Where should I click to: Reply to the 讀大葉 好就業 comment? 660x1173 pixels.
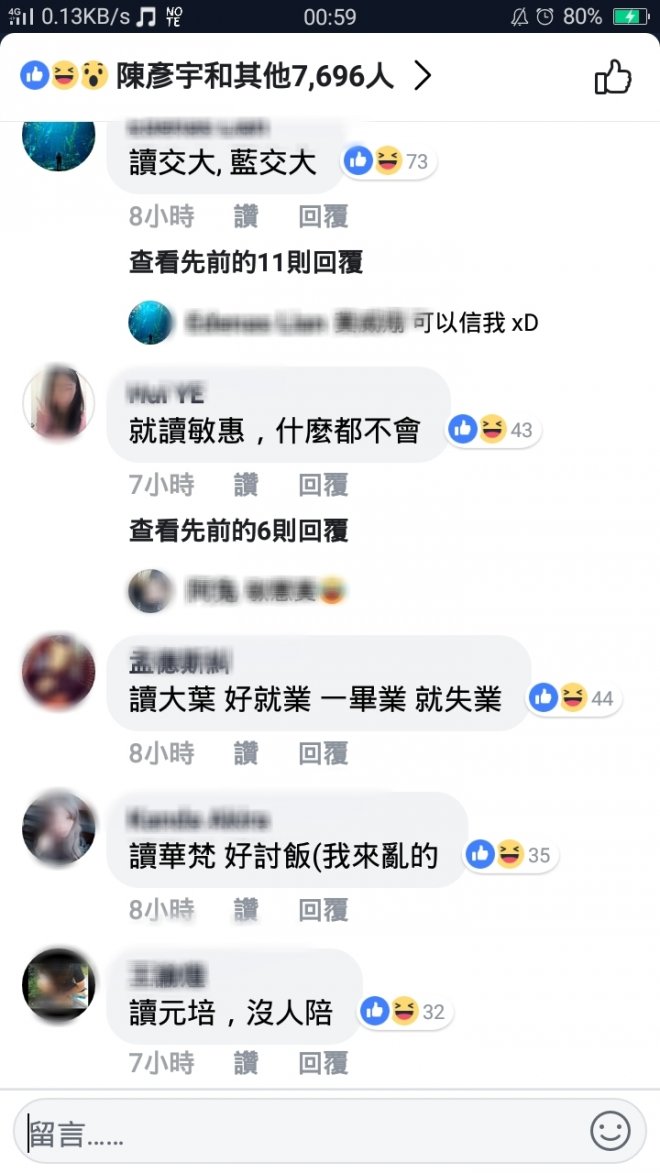[323, 753]
